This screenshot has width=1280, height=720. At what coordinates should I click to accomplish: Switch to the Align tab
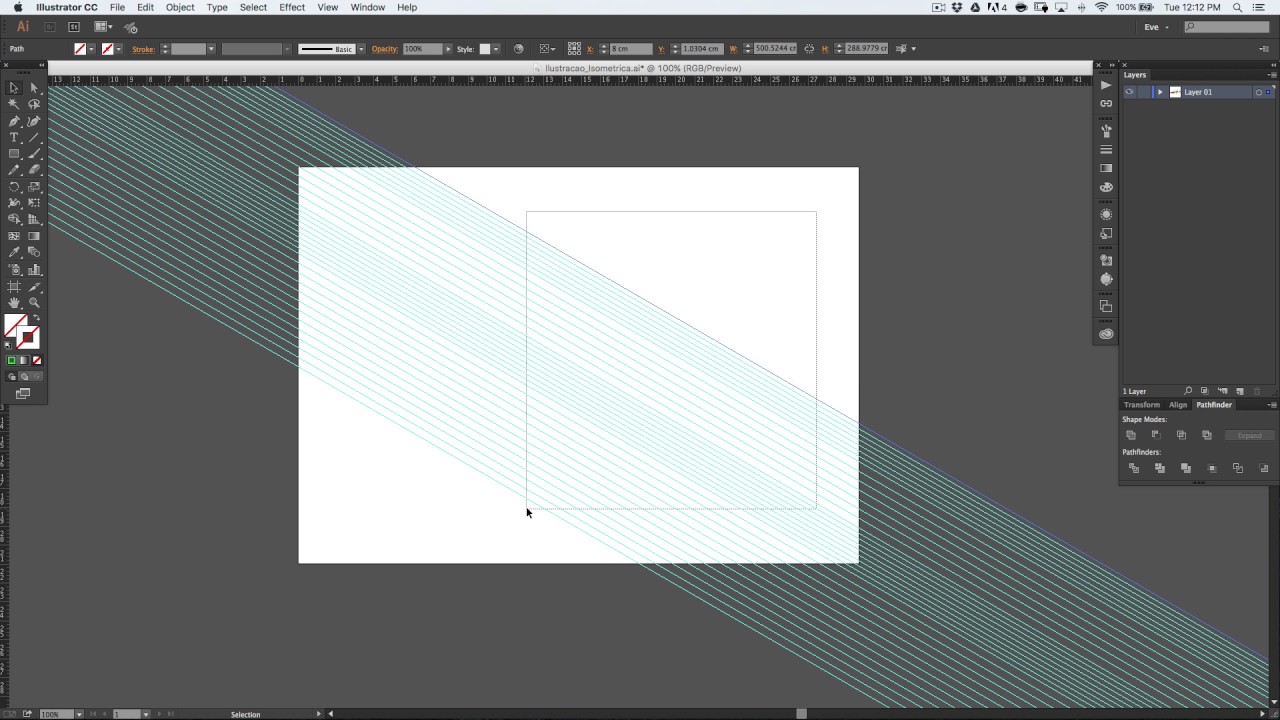(x=1178, y=405)
